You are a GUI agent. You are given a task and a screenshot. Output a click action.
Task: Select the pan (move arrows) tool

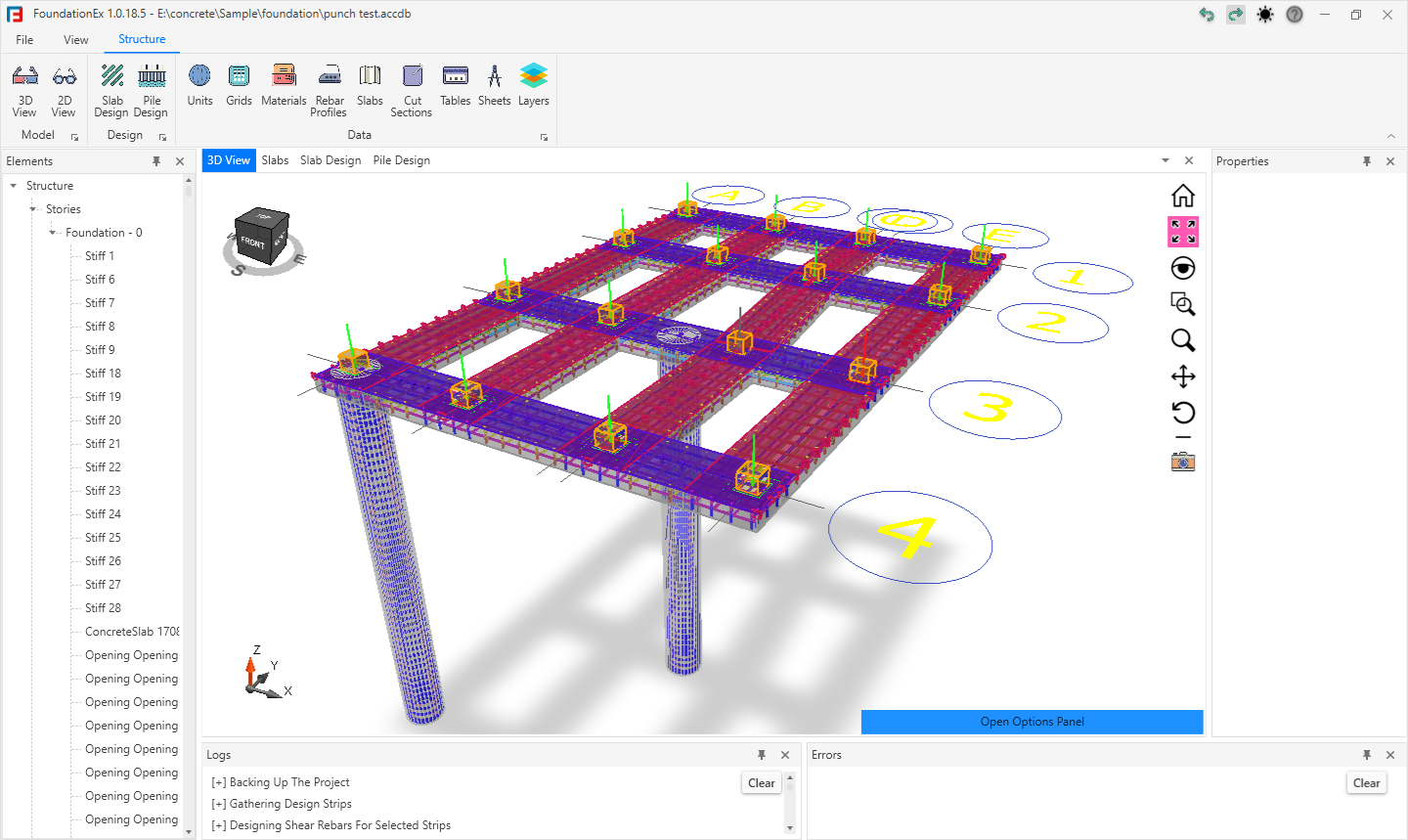tap(1183, 376)
